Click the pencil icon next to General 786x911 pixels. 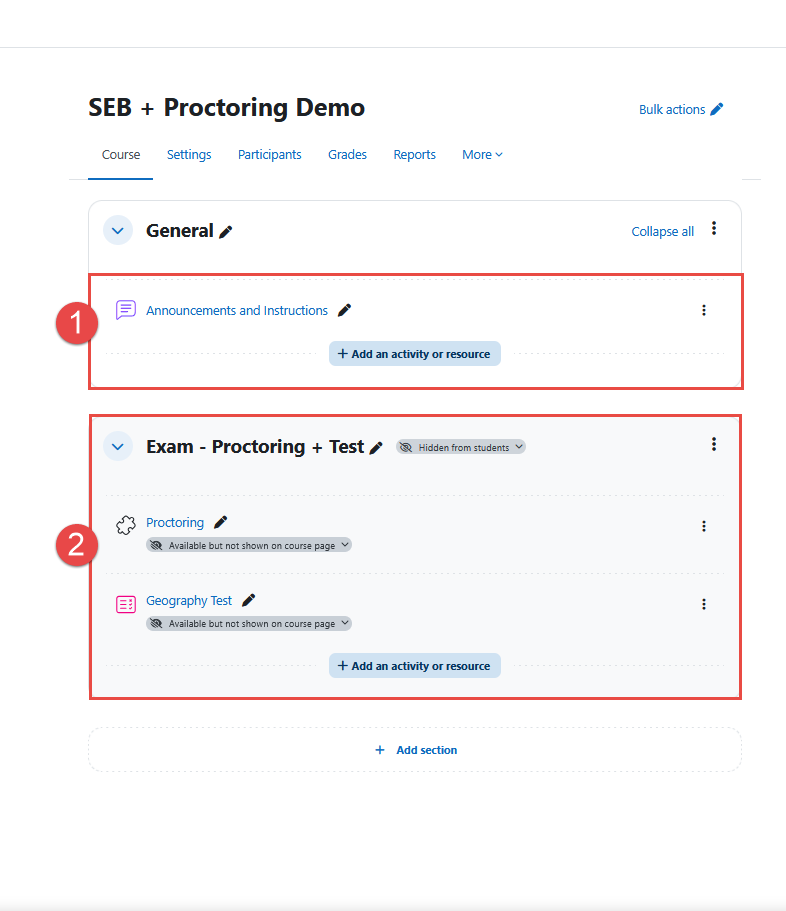click(x=226, y=232)
